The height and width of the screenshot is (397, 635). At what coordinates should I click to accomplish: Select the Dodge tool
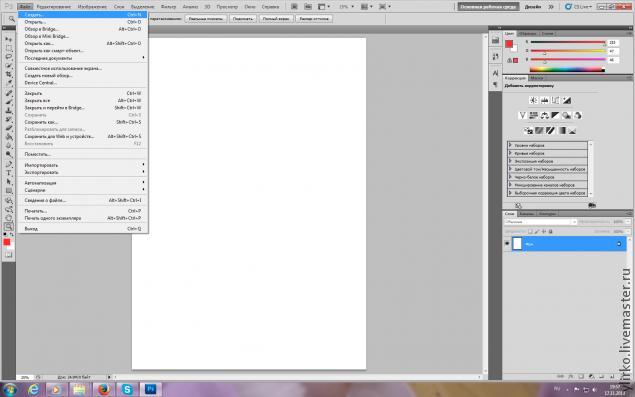(x=9, y=154)
